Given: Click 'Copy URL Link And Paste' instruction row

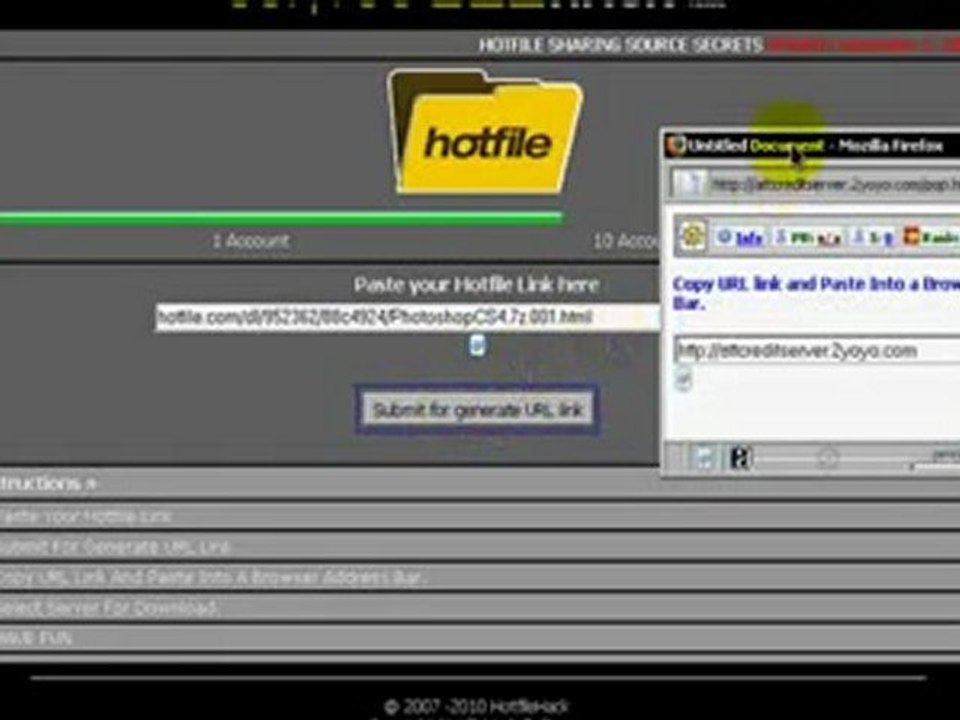Looking at the screenshot, I should tap(480, 577).
